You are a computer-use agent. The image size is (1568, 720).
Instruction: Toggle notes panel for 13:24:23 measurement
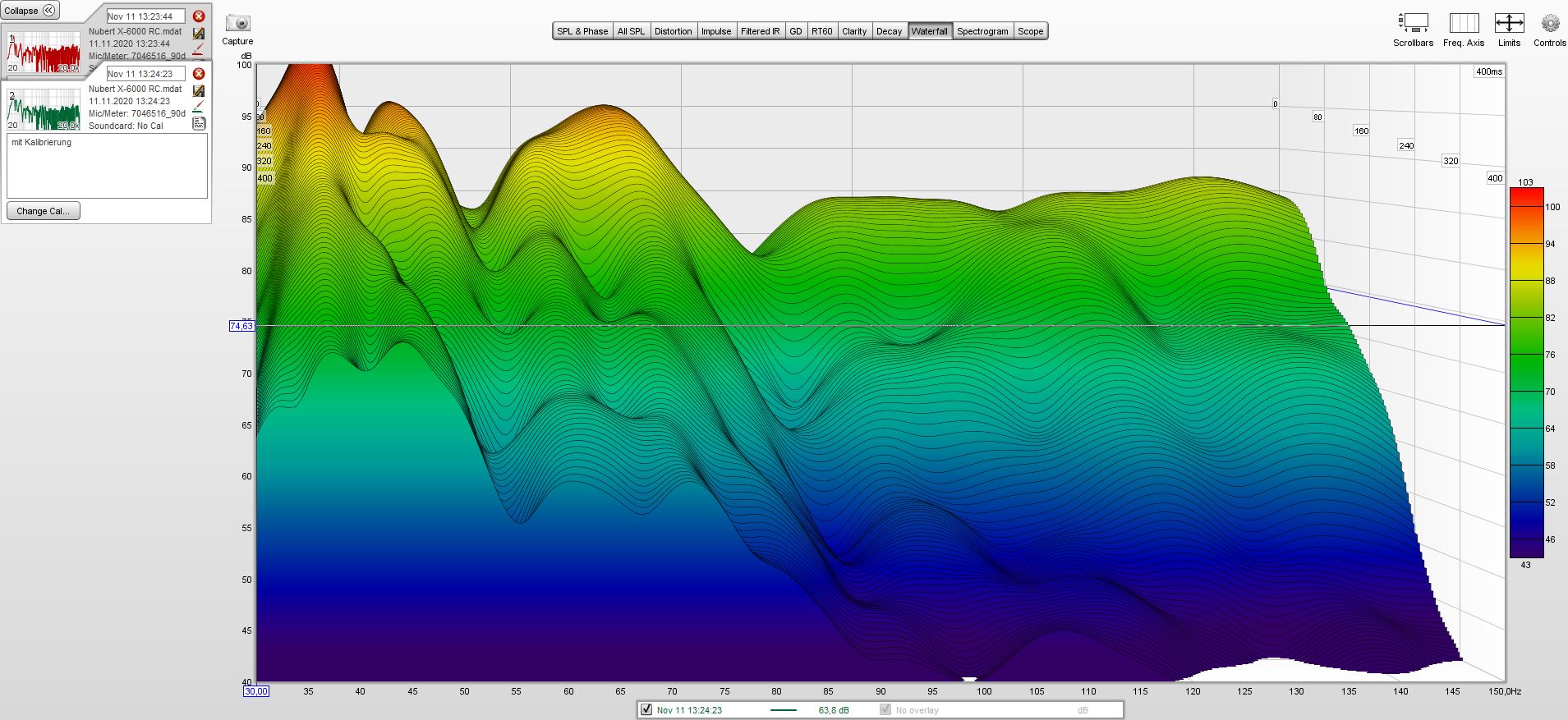[x=199, y=124]
